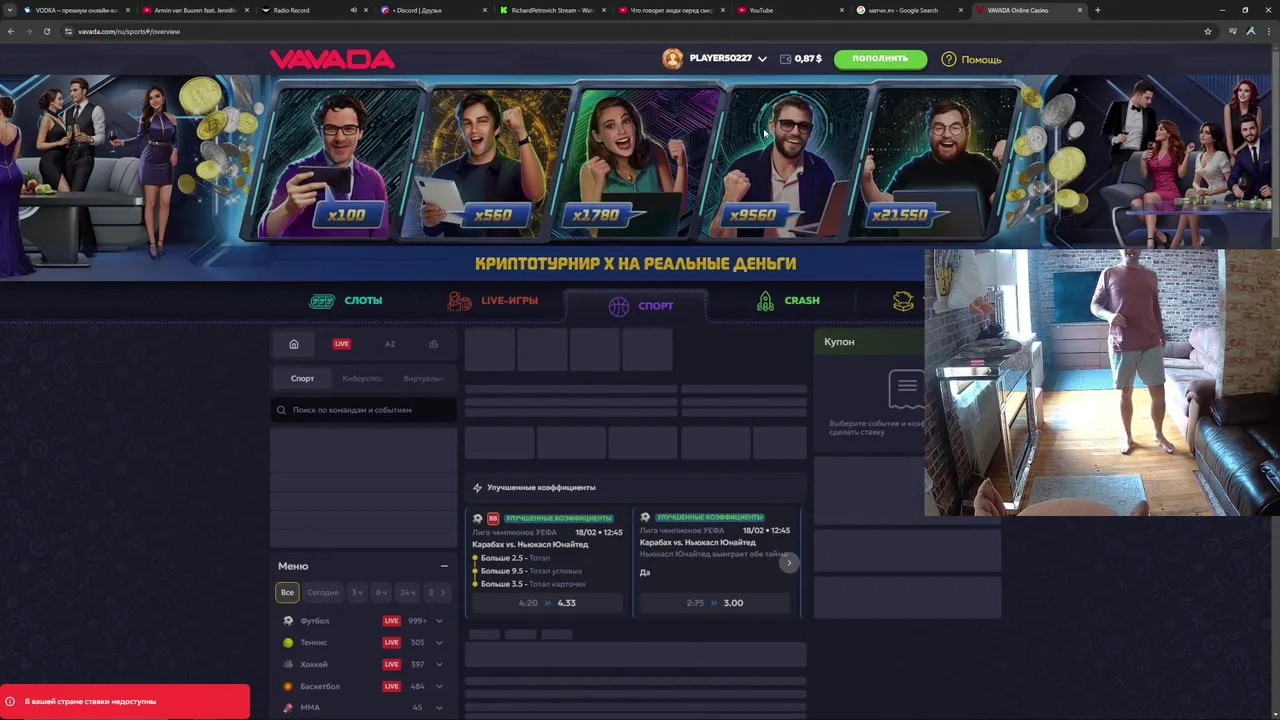Click the search magnifier icon in event search
The height and width of the screenshot is (720, 1280).
click(x=281, y=410)
